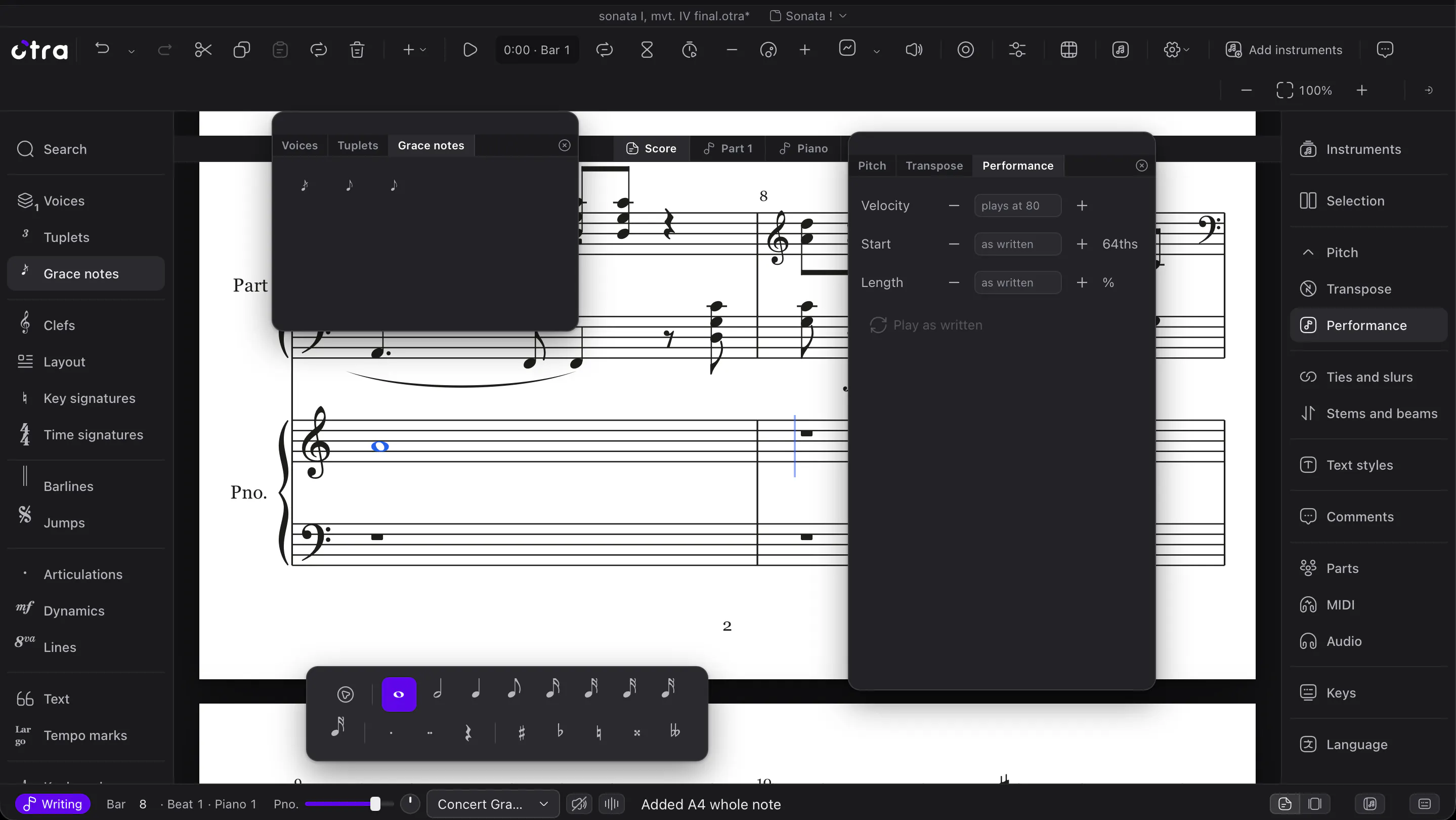Screen dimensions: 1456x820
Task: Collapse the Pitch section chevron
Action: [x=1308, y=252]
